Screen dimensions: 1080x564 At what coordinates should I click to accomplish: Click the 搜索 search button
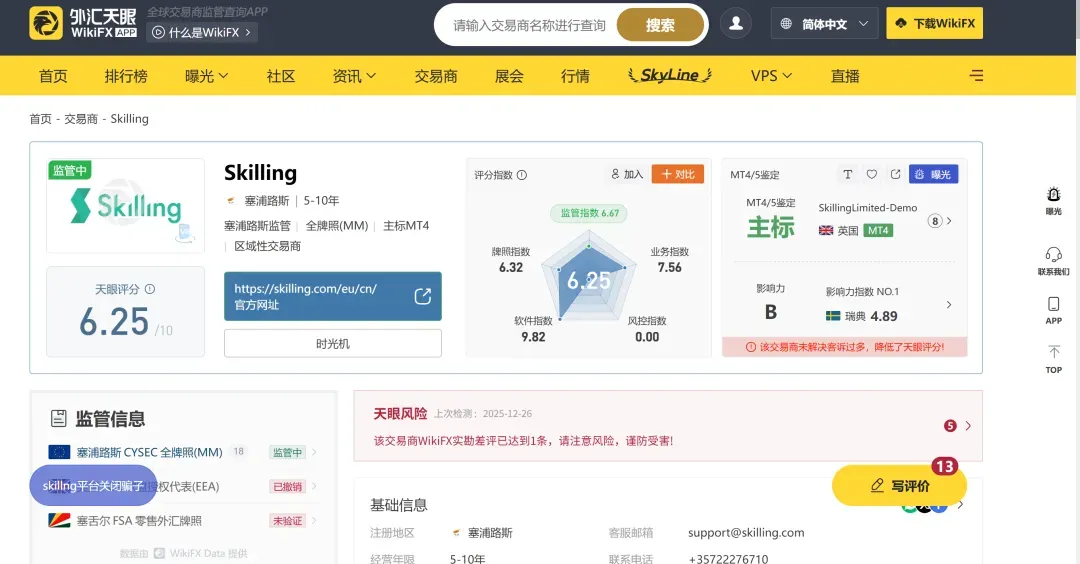660,25
